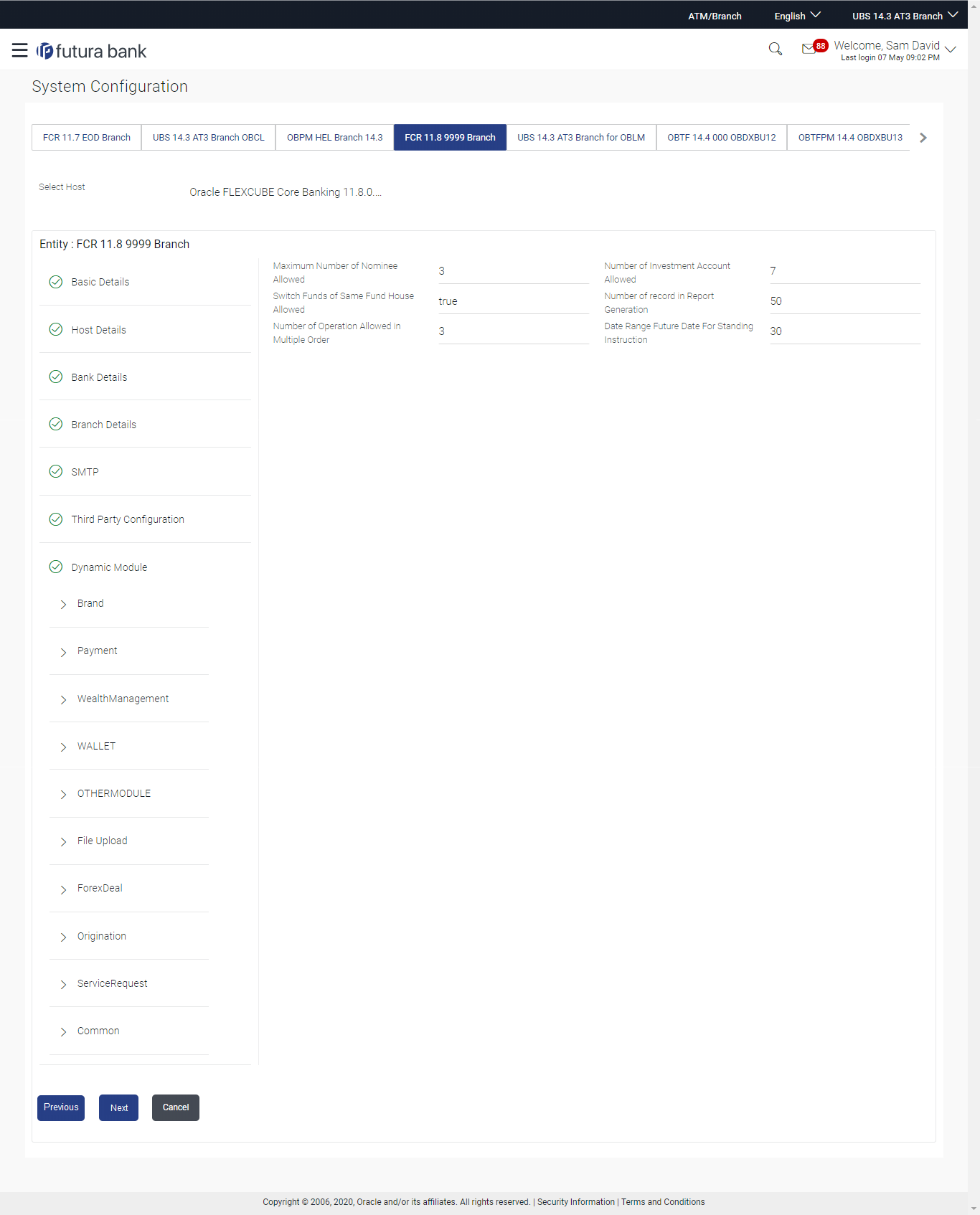This screenshot has height=1215, width=980.
Task: Click the Bank Details checkmark icon
Action: (x=56, y=377)
